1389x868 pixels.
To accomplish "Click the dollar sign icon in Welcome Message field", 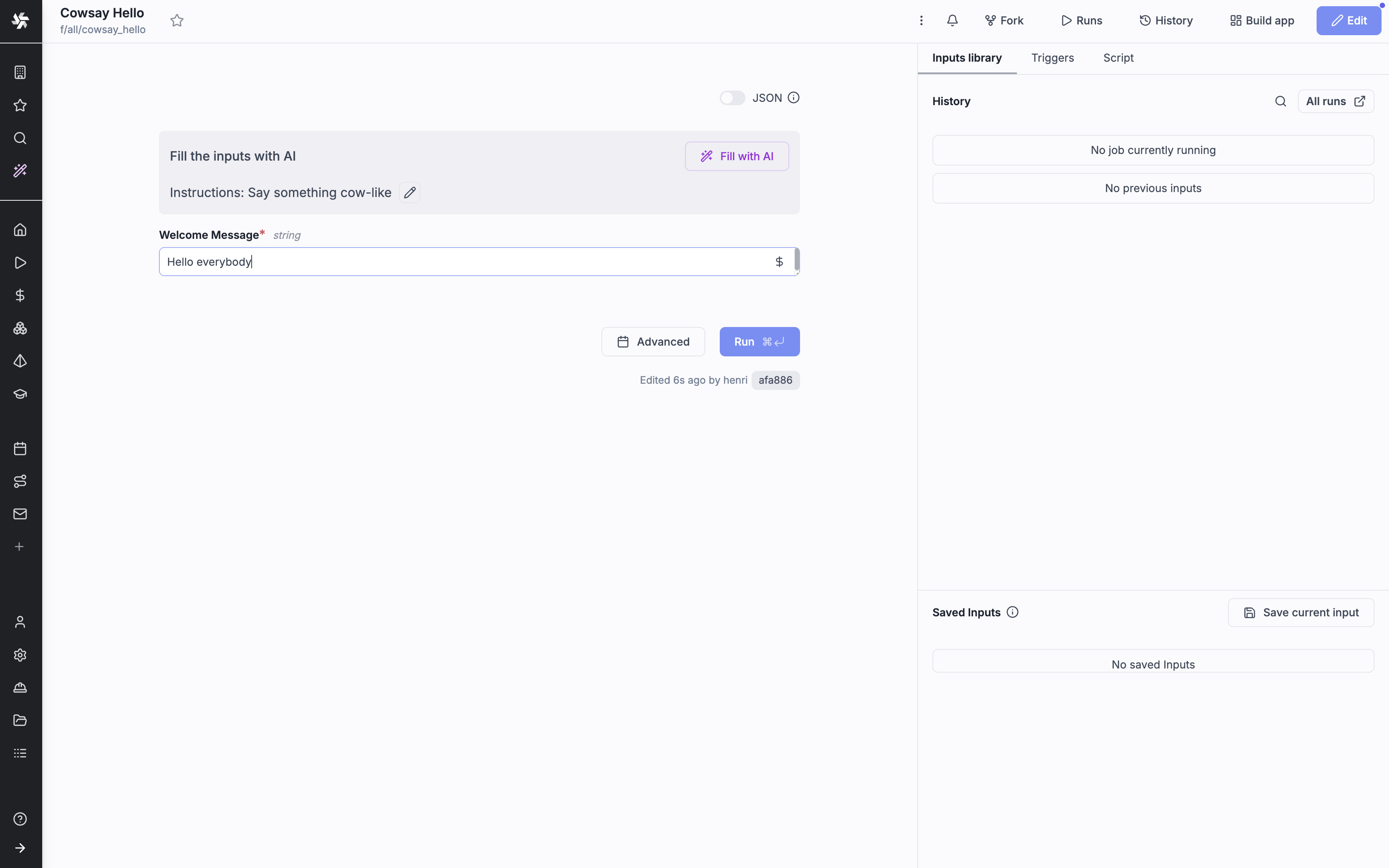I will 779,262.
